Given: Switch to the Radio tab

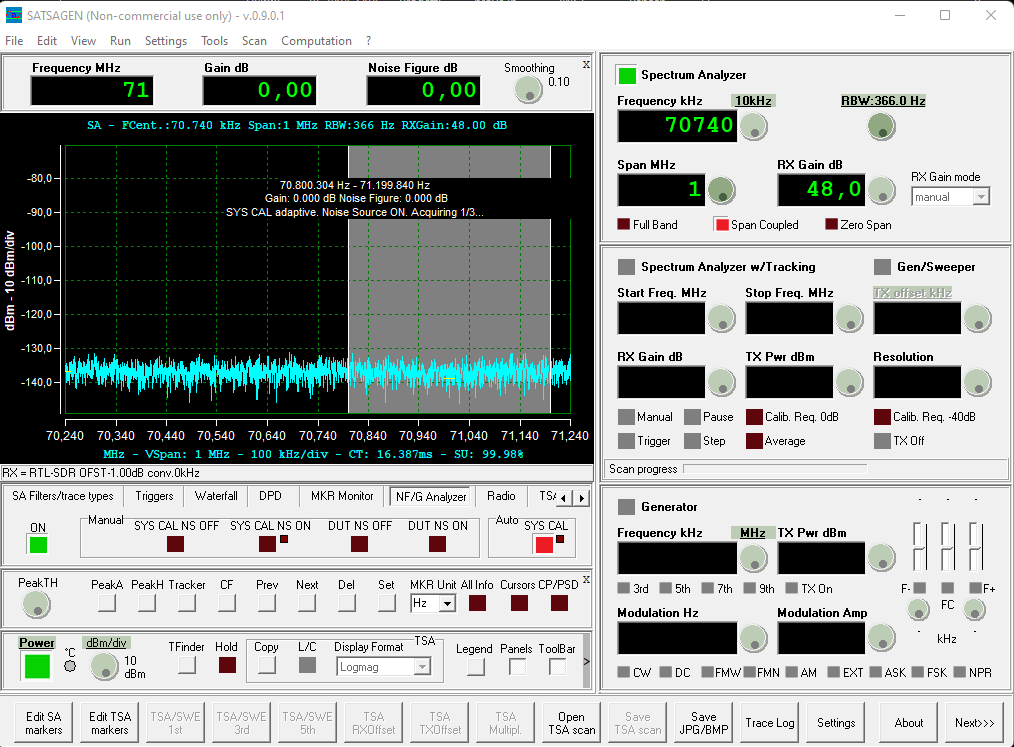Looking at the screenshot, I should (x=501, y=496).
